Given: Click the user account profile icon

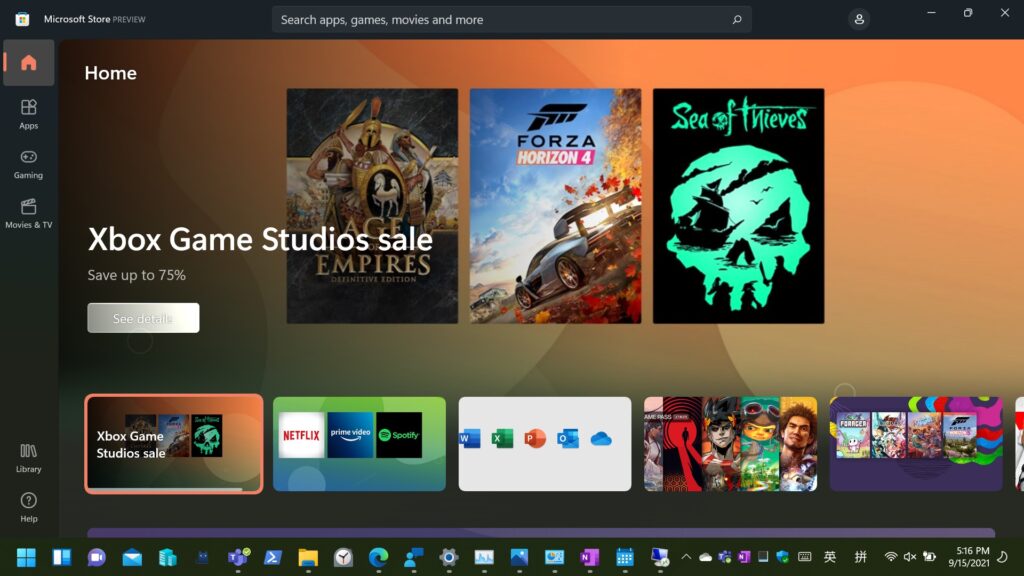Looking at the screenshot, I should click(859, 19).
